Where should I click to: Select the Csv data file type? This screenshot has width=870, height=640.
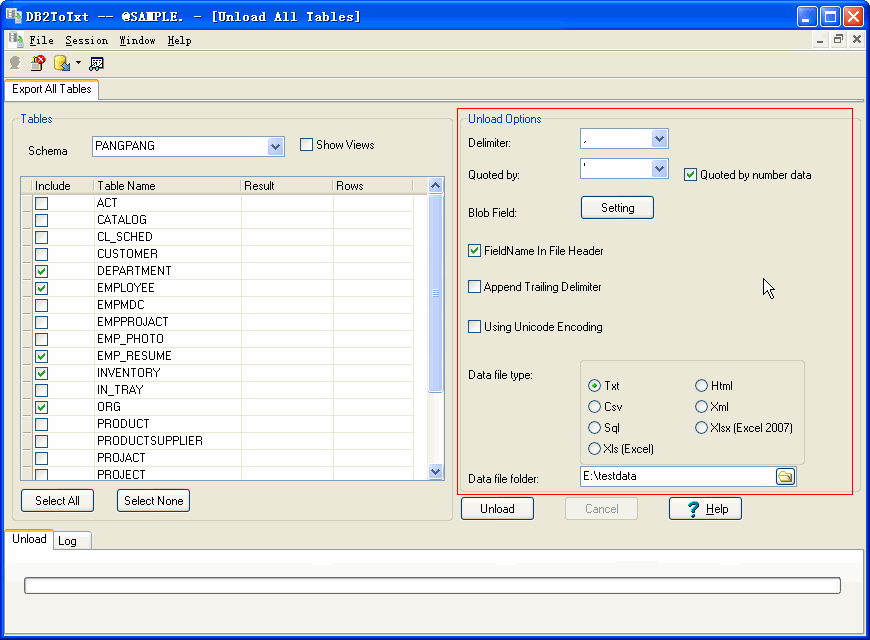coord(594,407)
